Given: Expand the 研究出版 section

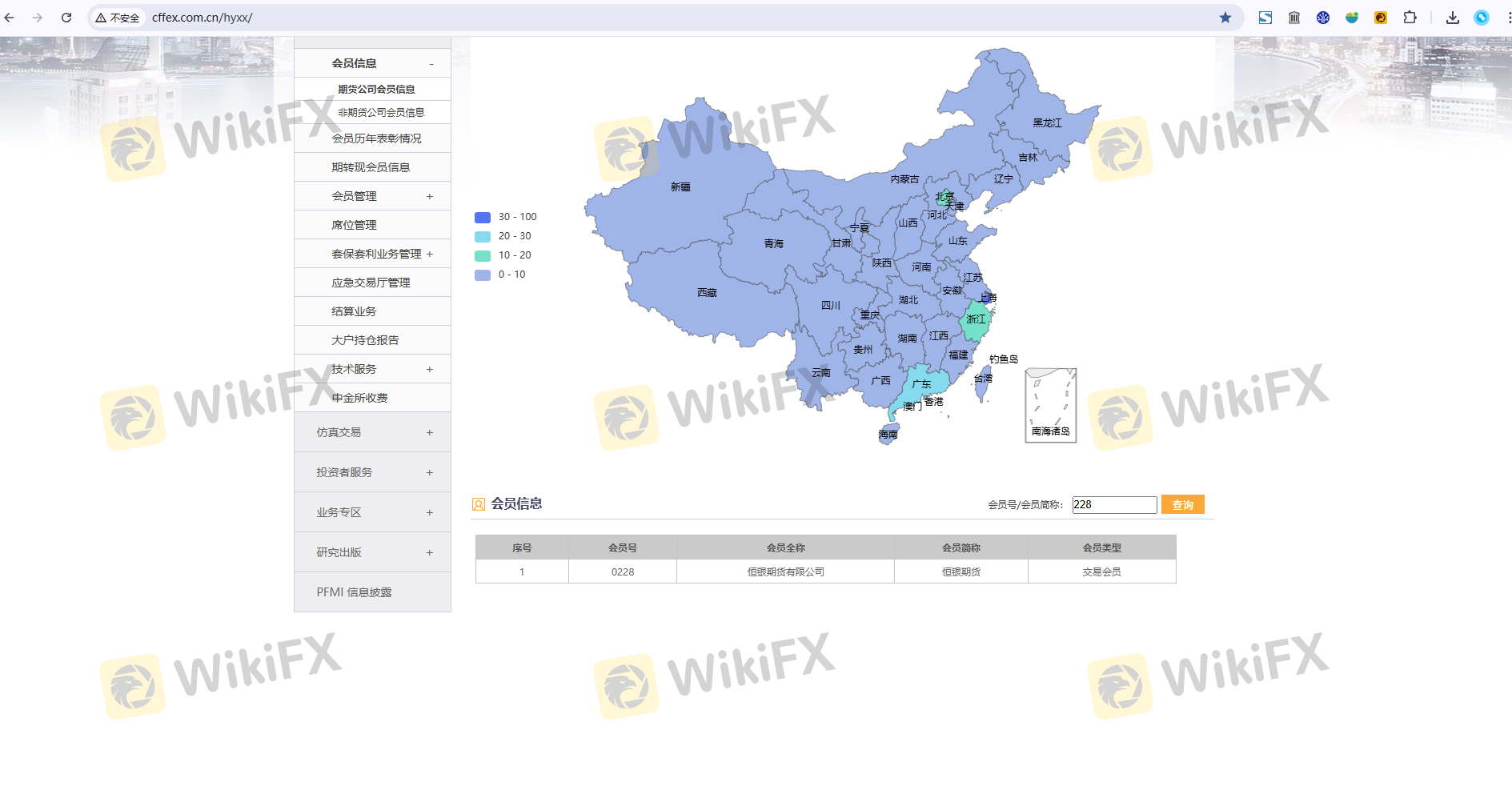Looking at the screenshot, I should pos(430,553).
